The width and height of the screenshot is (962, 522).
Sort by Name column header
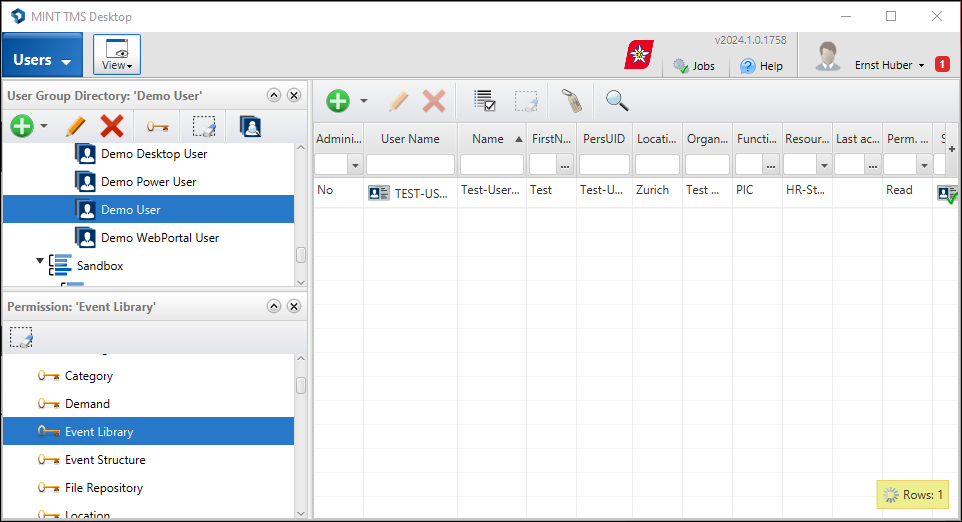click(491, 139)
